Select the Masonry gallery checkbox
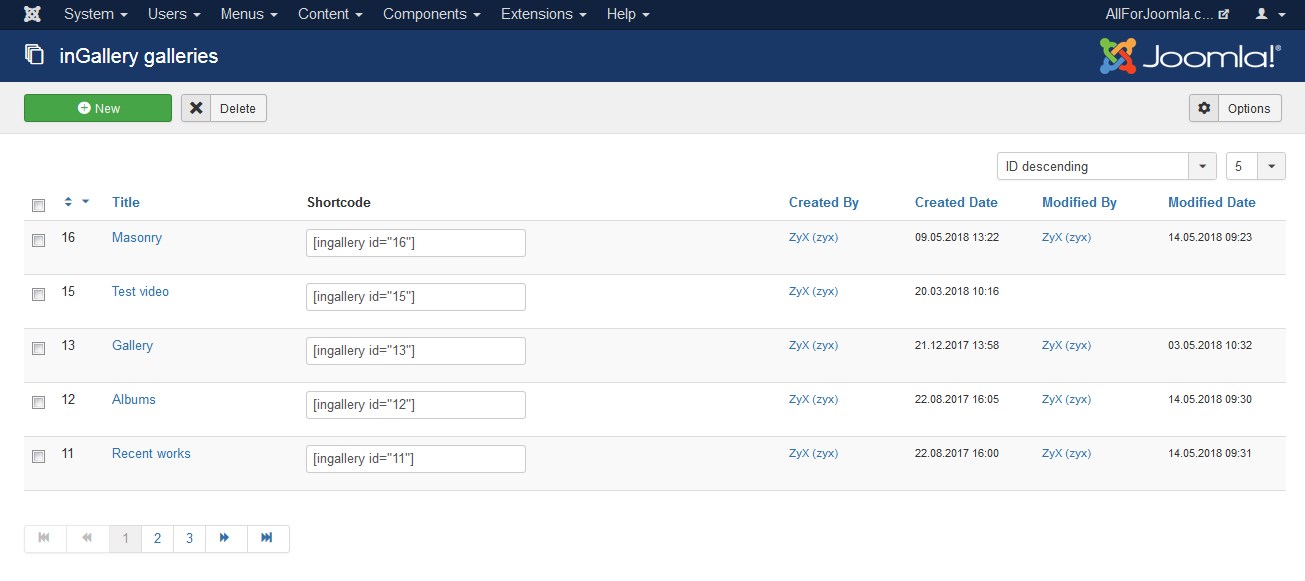The width and height of the screenshot is (1305, 581). (x=38, y=241)
